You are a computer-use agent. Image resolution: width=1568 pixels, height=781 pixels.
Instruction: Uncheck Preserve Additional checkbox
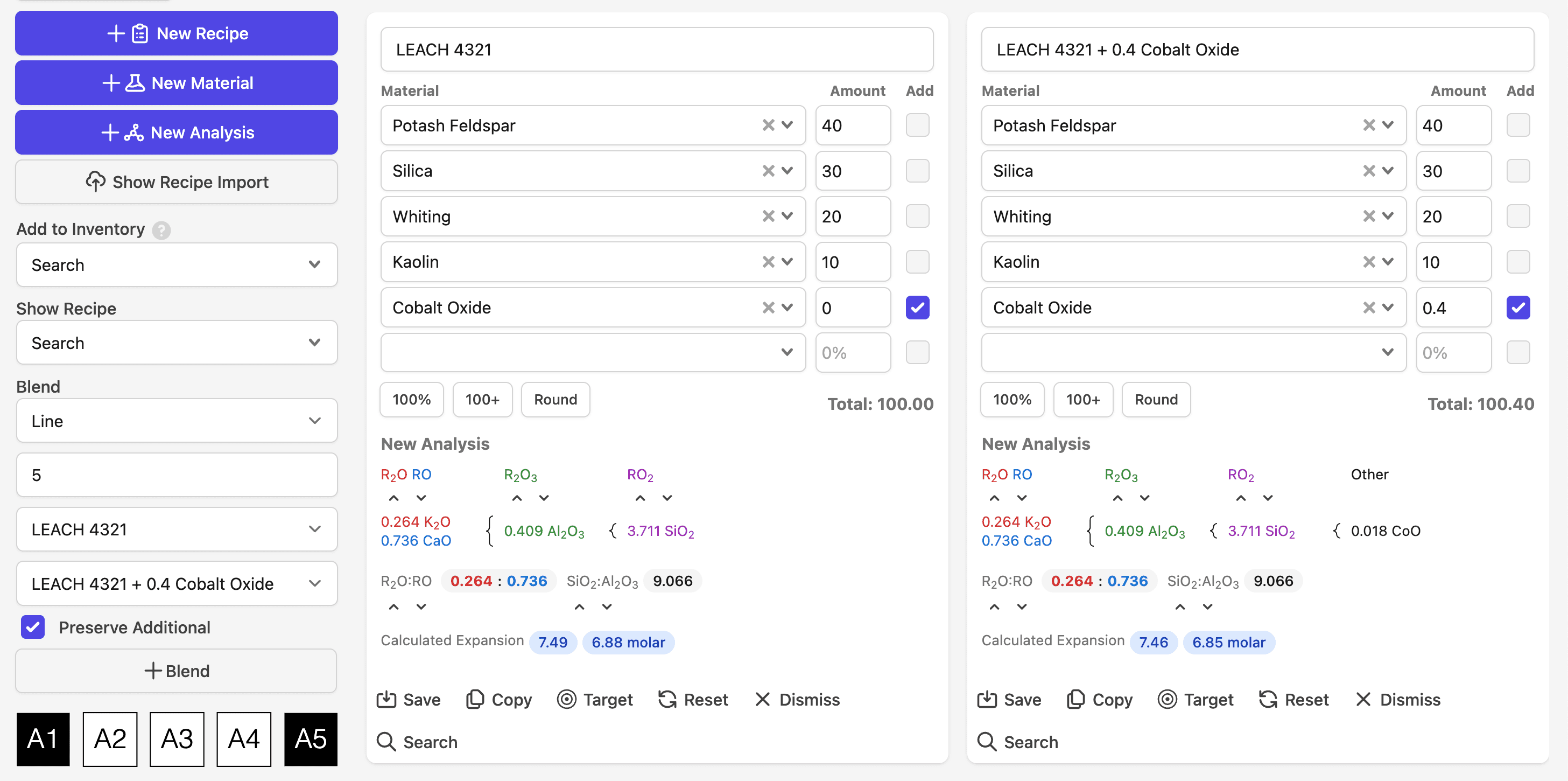33,627
